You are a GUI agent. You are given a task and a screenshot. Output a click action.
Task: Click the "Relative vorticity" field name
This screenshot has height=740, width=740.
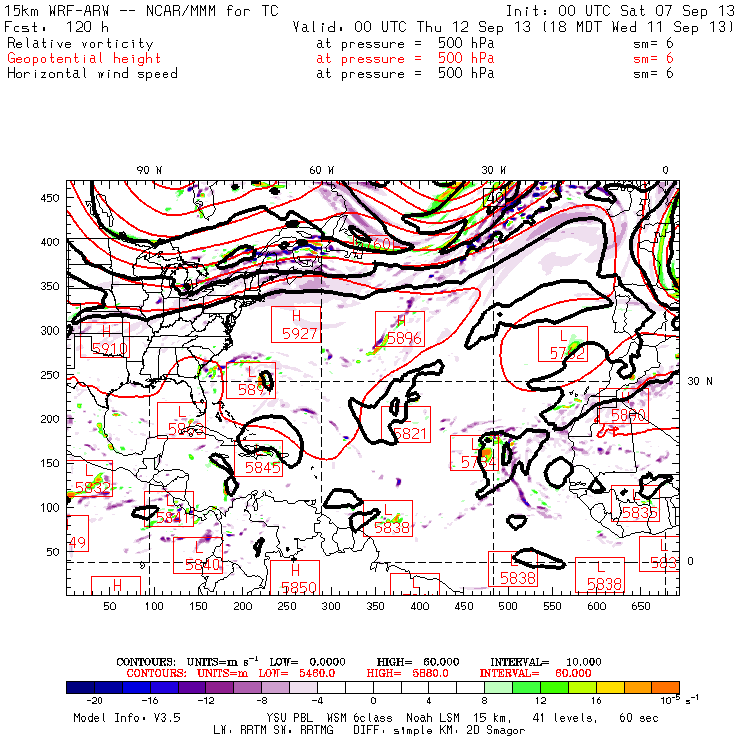click(80, 43)
